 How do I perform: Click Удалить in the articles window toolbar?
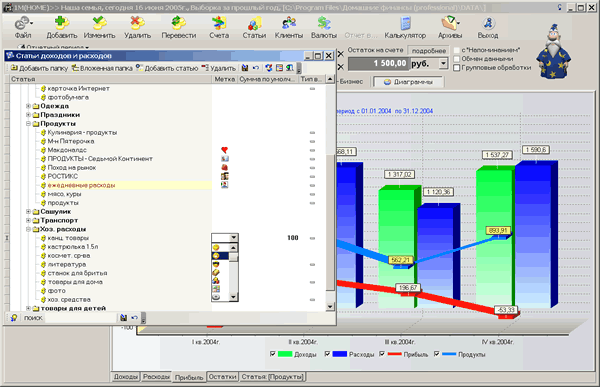coord(218,68)
